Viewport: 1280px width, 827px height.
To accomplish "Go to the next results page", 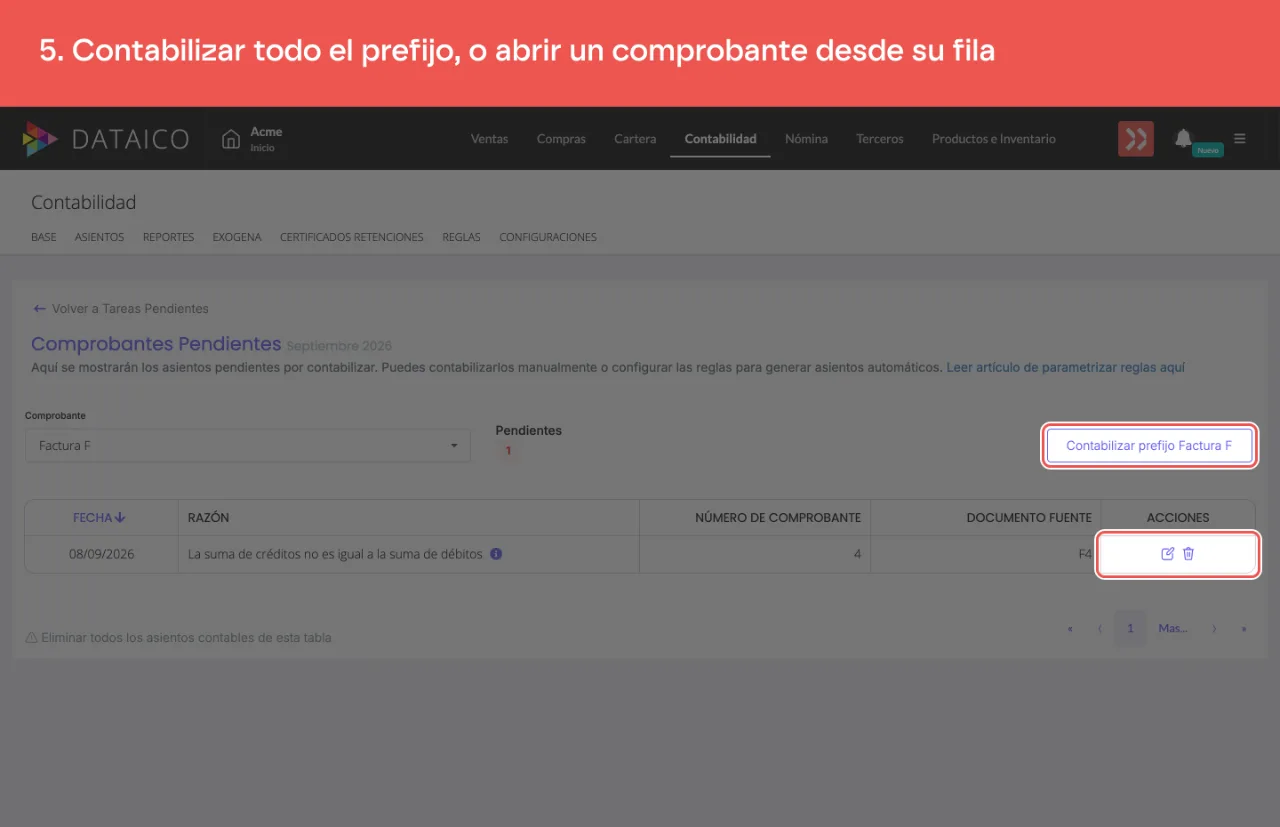I will [1214, 629].
